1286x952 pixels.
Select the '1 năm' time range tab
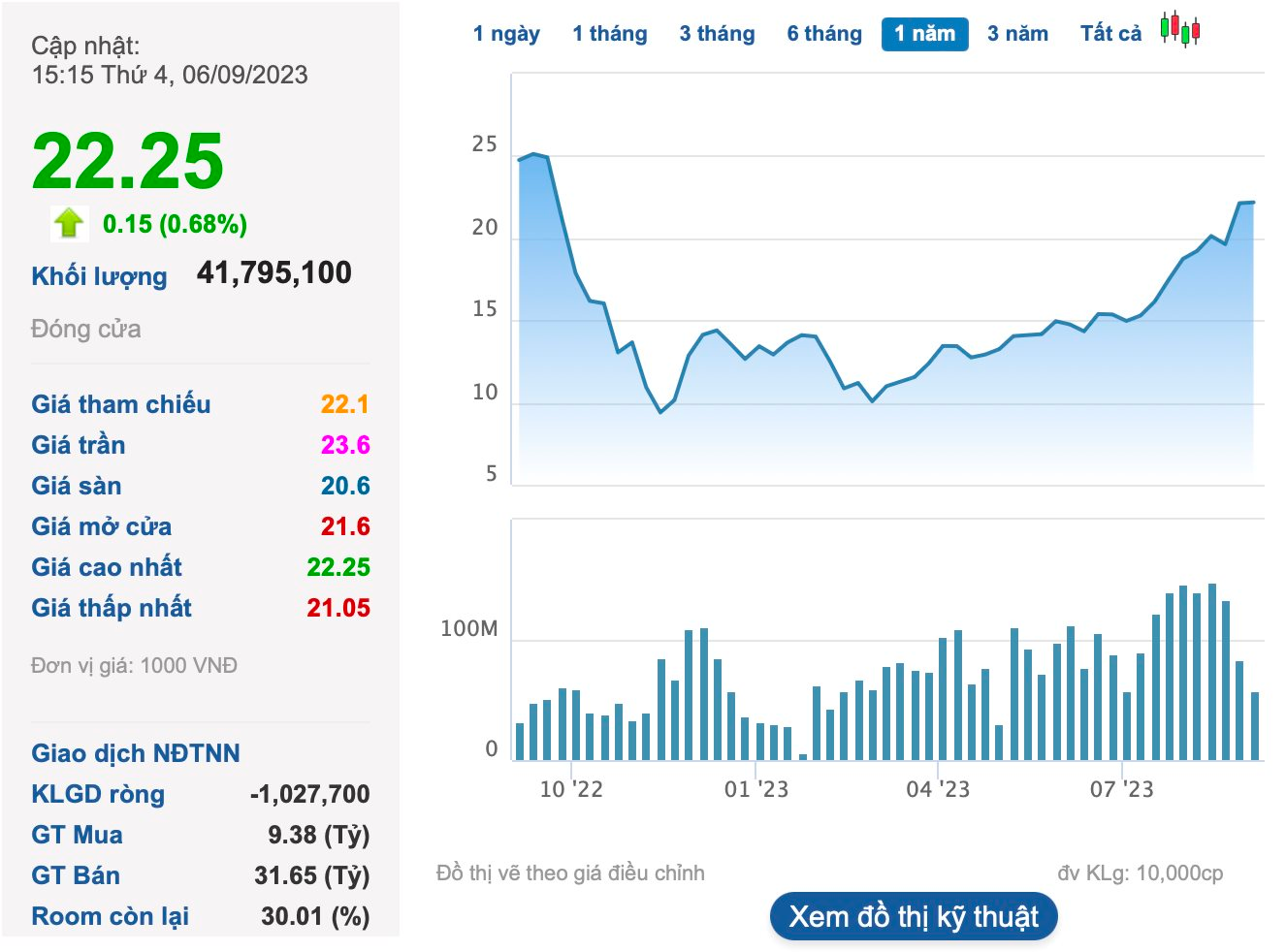pos(925,34)
